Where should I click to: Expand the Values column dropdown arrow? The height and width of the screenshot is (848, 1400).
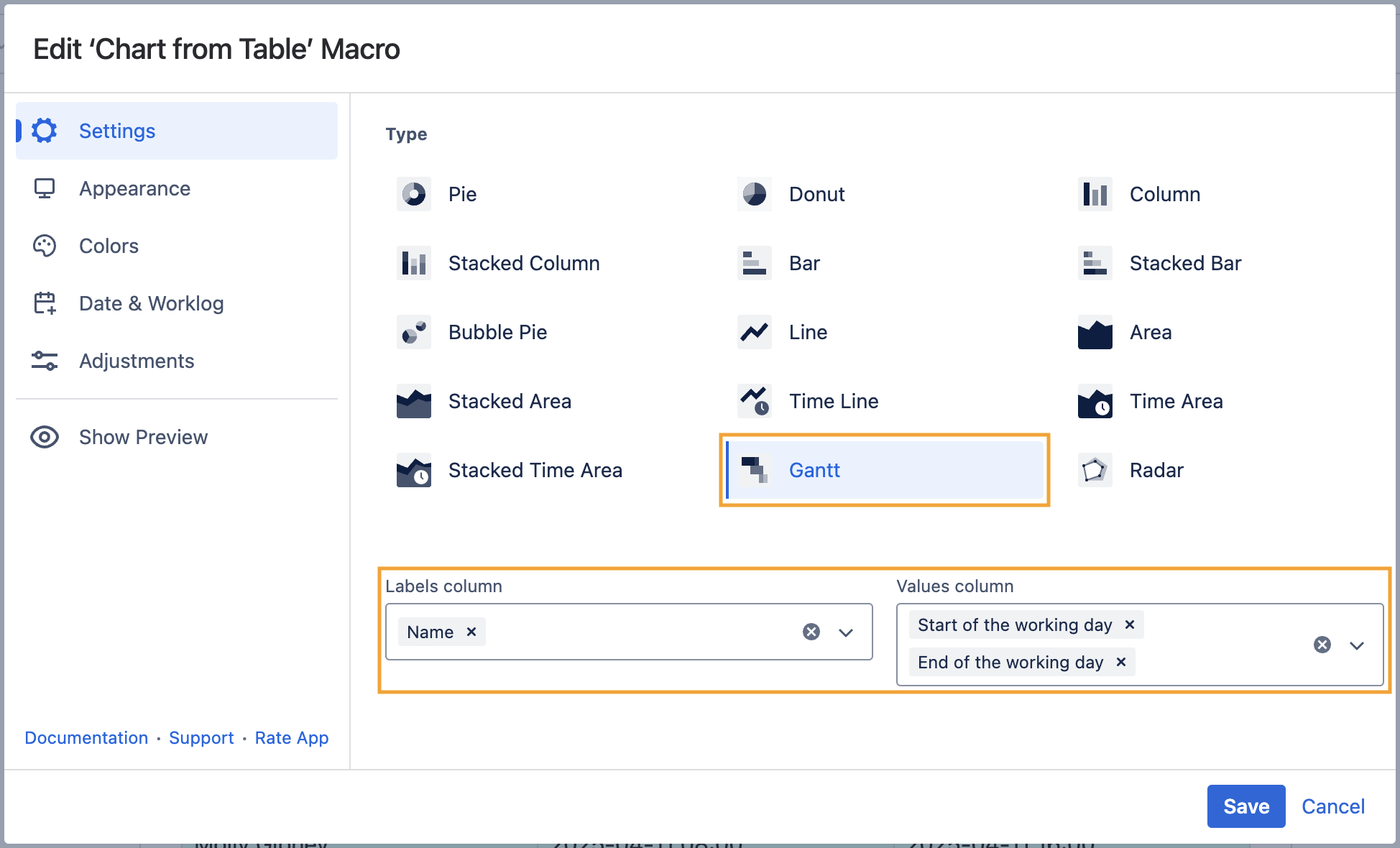coord(1357,645)
